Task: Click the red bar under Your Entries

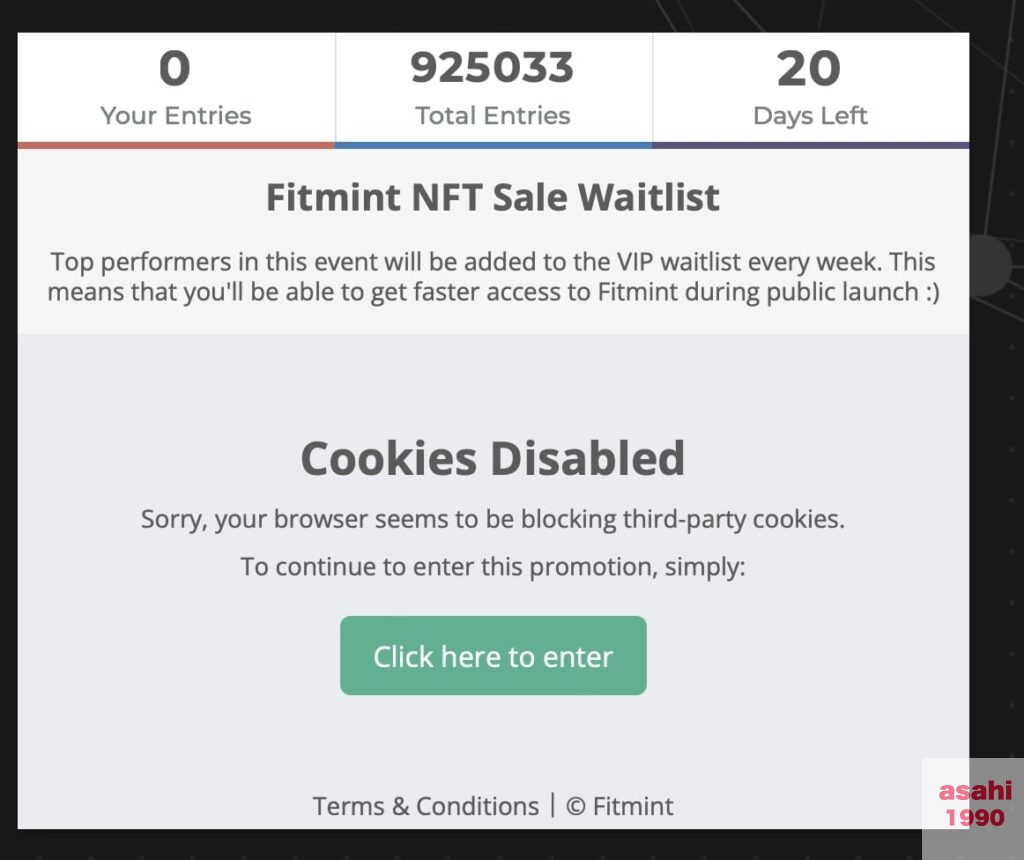Action: 176,145
